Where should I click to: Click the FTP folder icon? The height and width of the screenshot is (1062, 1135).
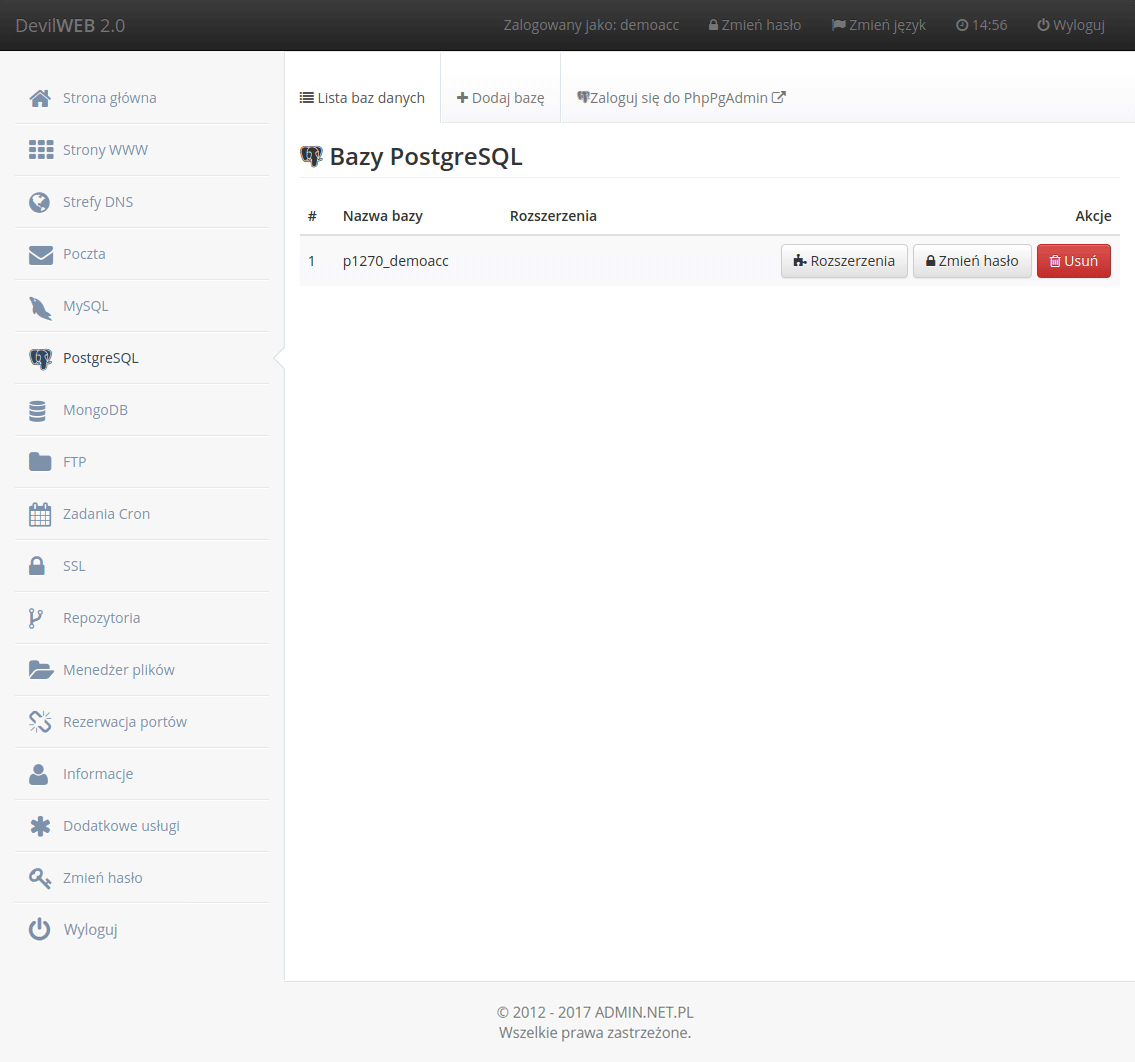pyautogui.click(x=40, y=461)
